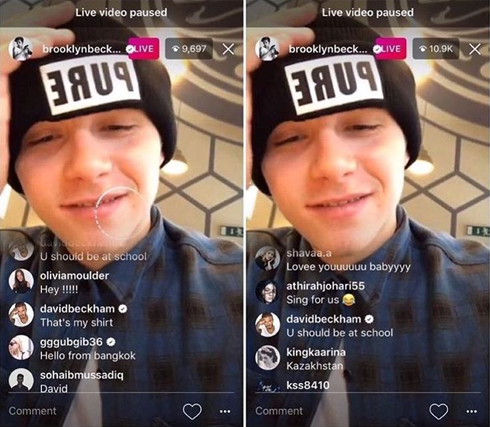Tap oliviamoulder's avatar in comments
This screenshot has height=427, width=490.
pyautogui.click(x=21, y=281)
